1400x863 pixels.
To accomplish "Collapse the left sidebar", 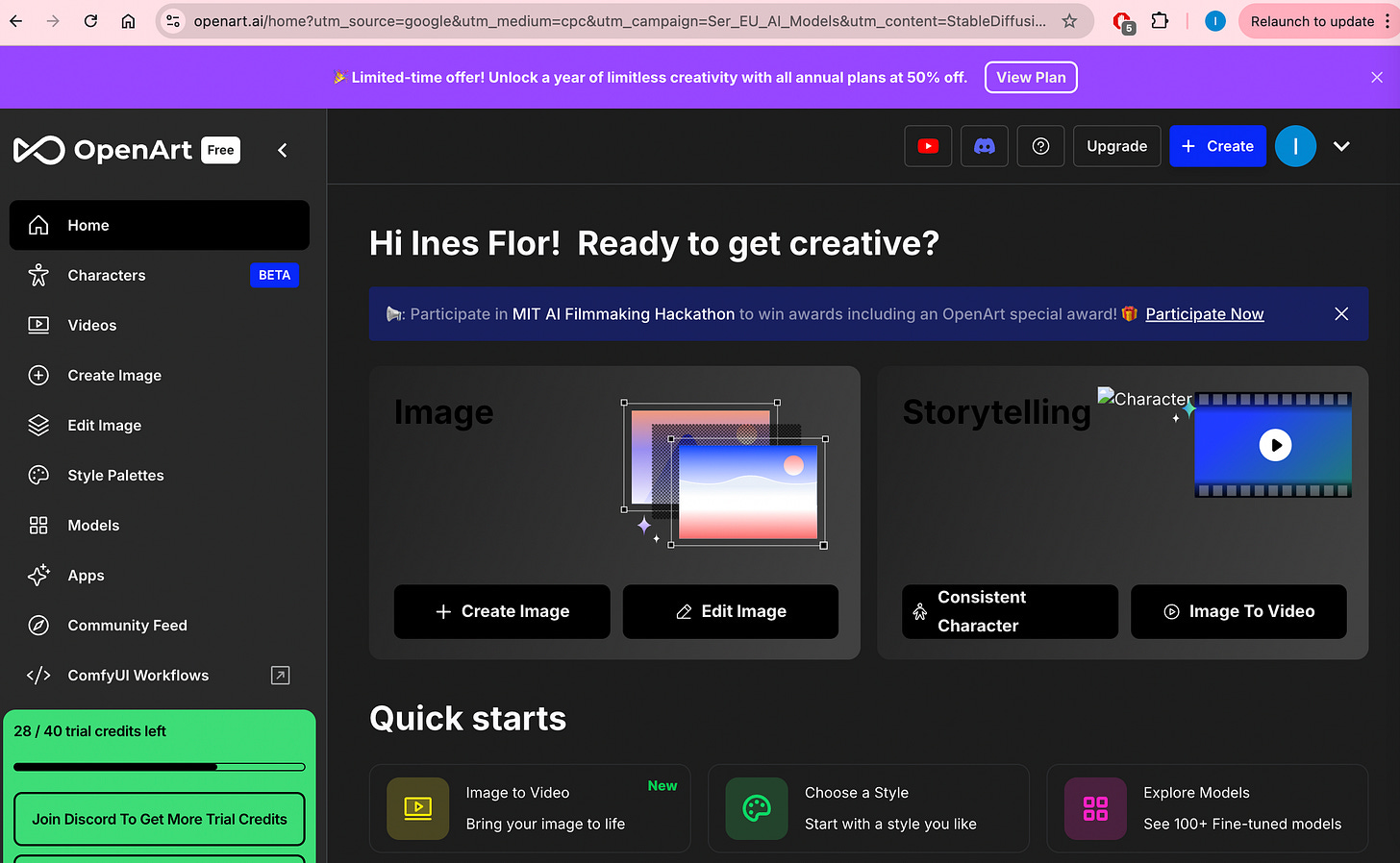I will 283,150.
